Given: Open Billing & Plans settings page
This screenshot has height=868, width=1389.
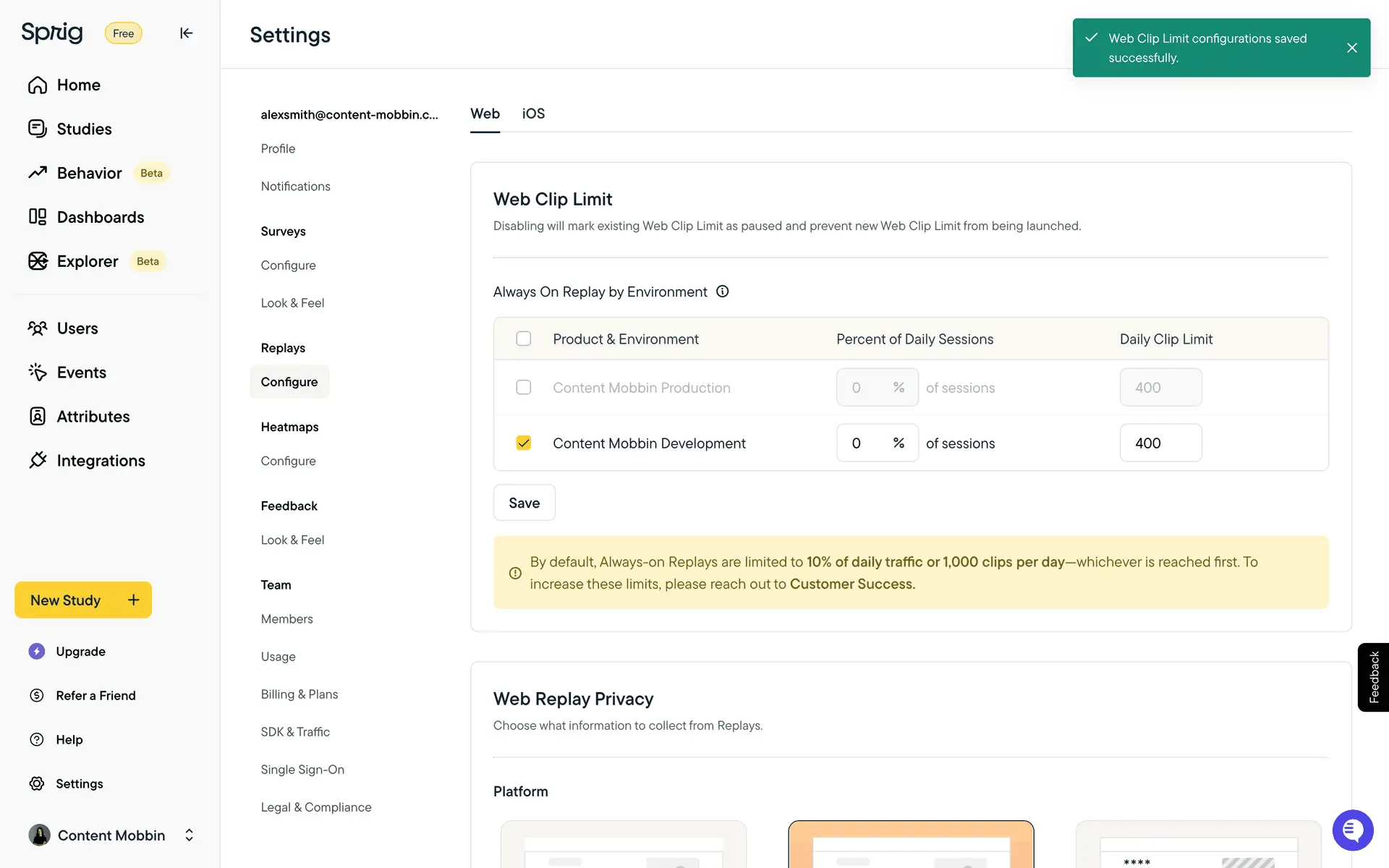Looking at the screenshot, I should 299,694.
